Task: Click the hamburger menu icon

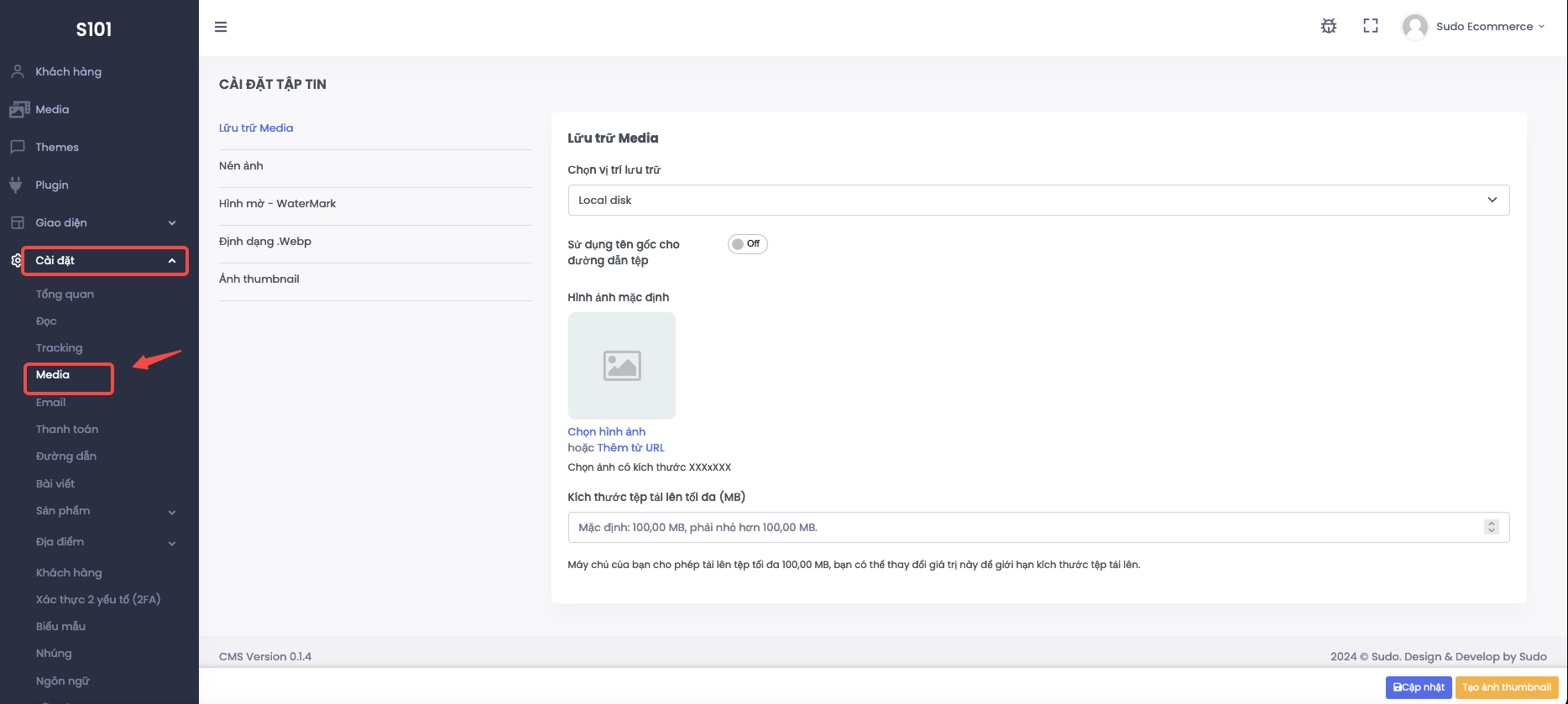Action: [221, 27]
